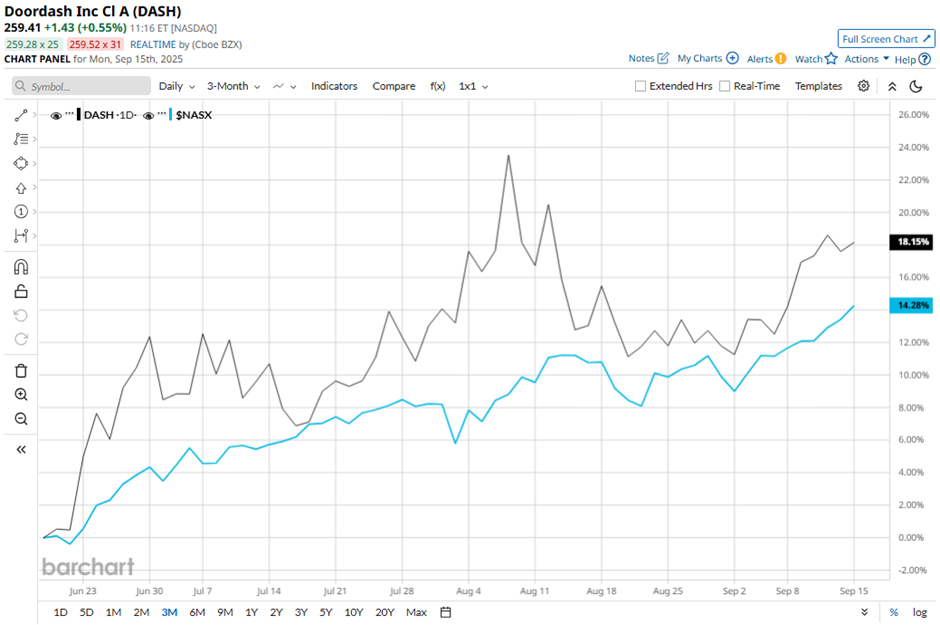Select the 9M time range
This screenshot has height=625, width=940.
click(225, 612)
